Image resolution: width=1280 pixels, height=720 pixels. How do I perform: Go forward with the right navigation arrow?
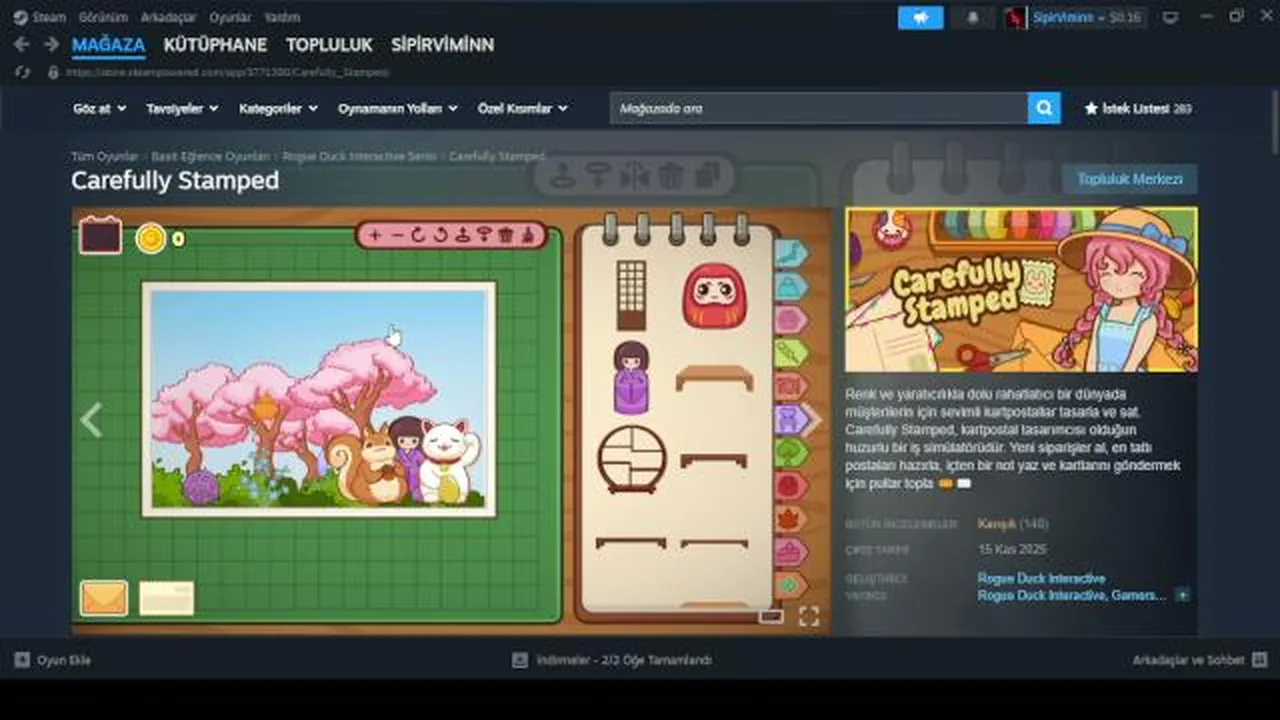51,45
